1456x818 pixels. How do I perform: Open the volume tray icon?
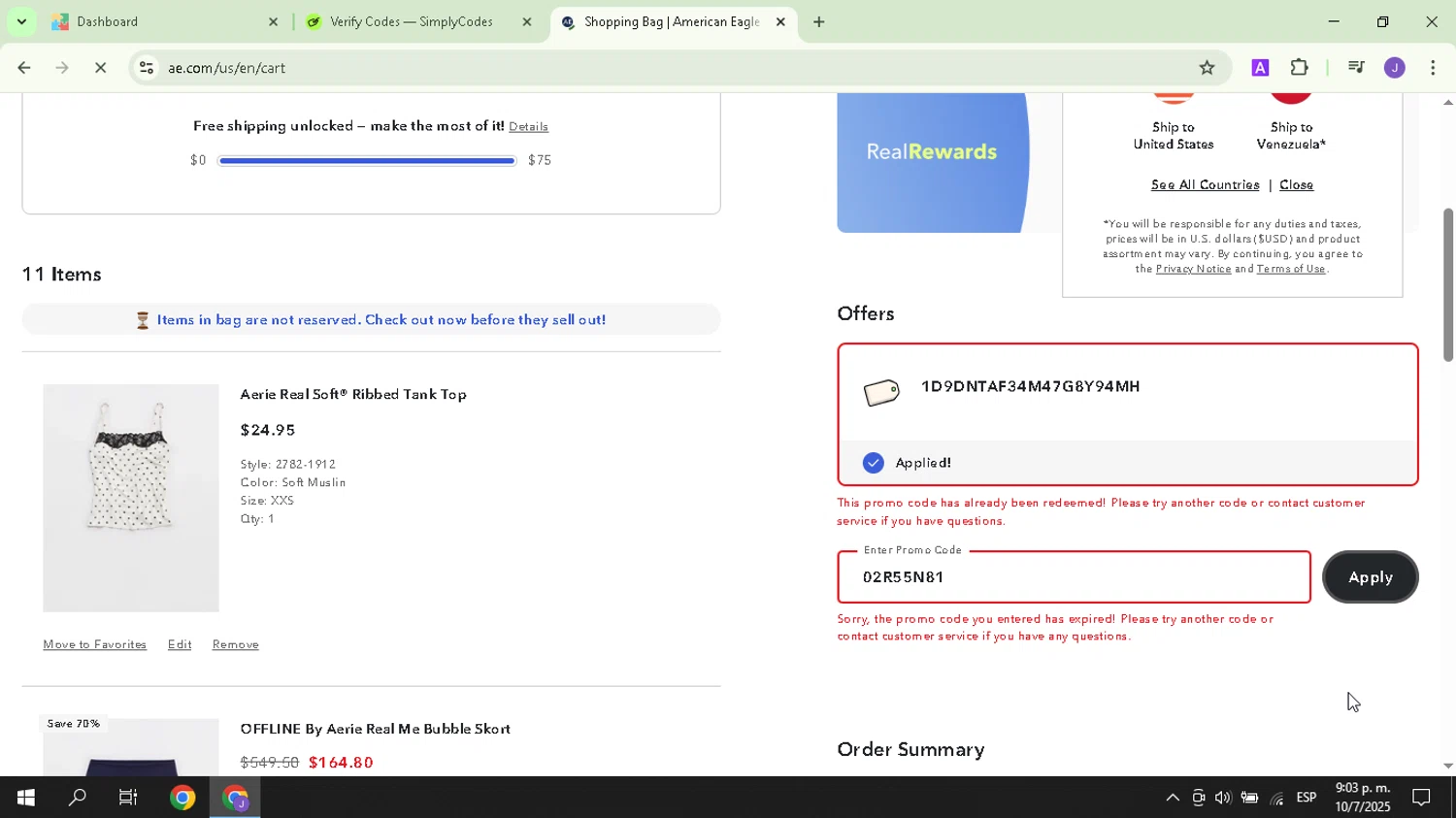point(1223,798)
